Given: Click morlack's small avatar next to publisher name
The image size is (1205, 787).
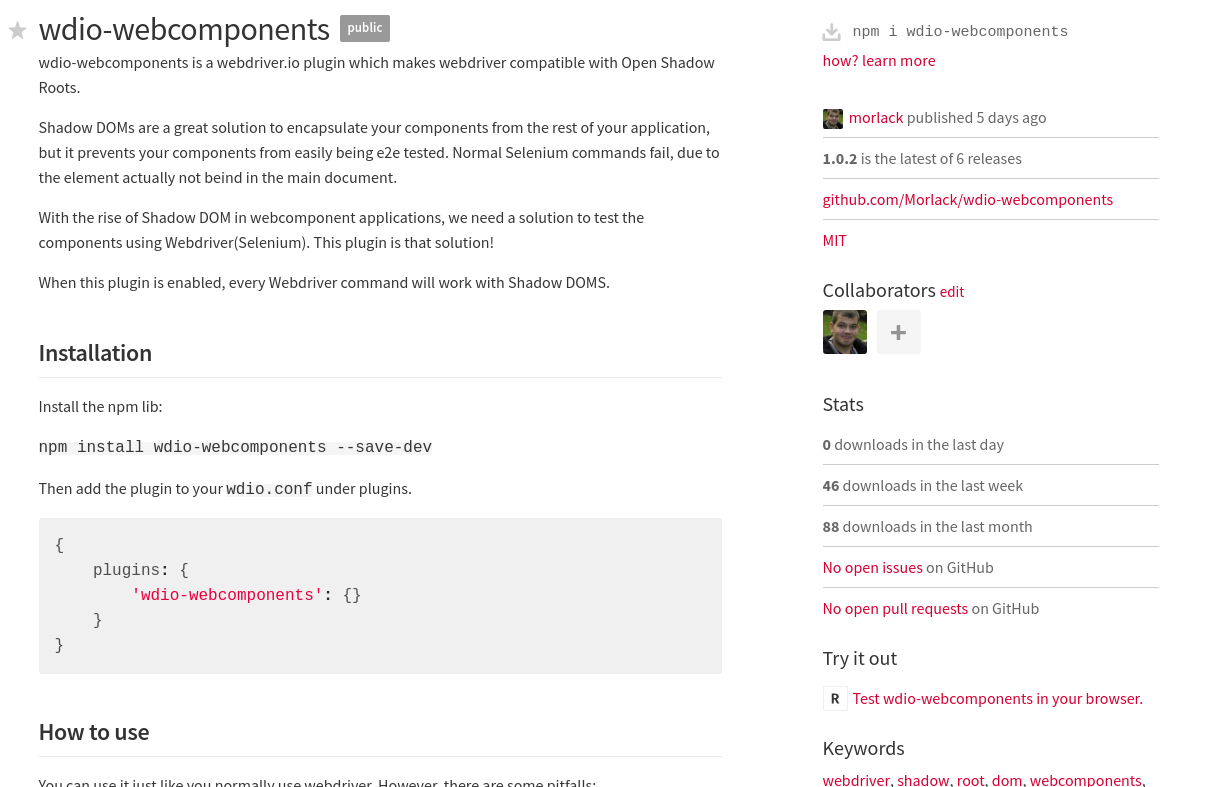Looking at the screenshot, I should (x=833, y=118).
